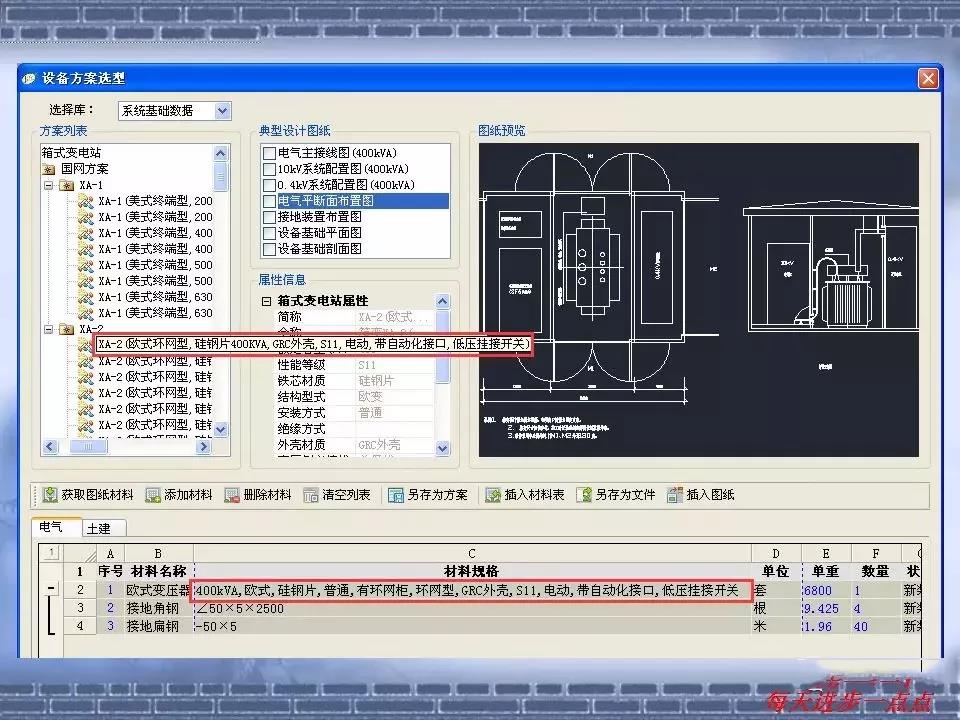
Task: Click the 接地角钢 cell
Action: pyautogui.click(x=159, y=609)
